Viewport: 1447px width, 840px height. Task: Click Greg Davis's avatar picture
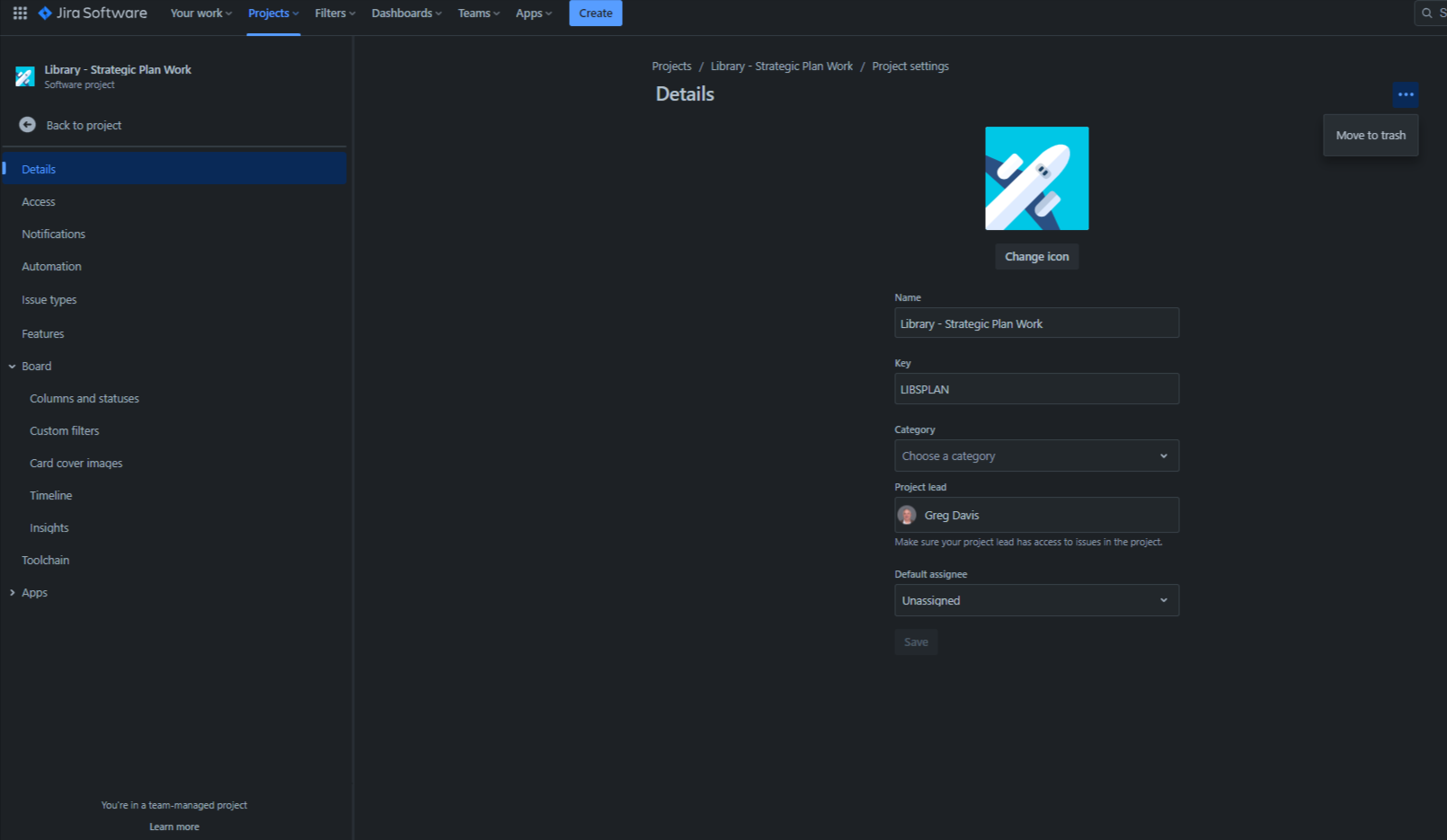908,515
